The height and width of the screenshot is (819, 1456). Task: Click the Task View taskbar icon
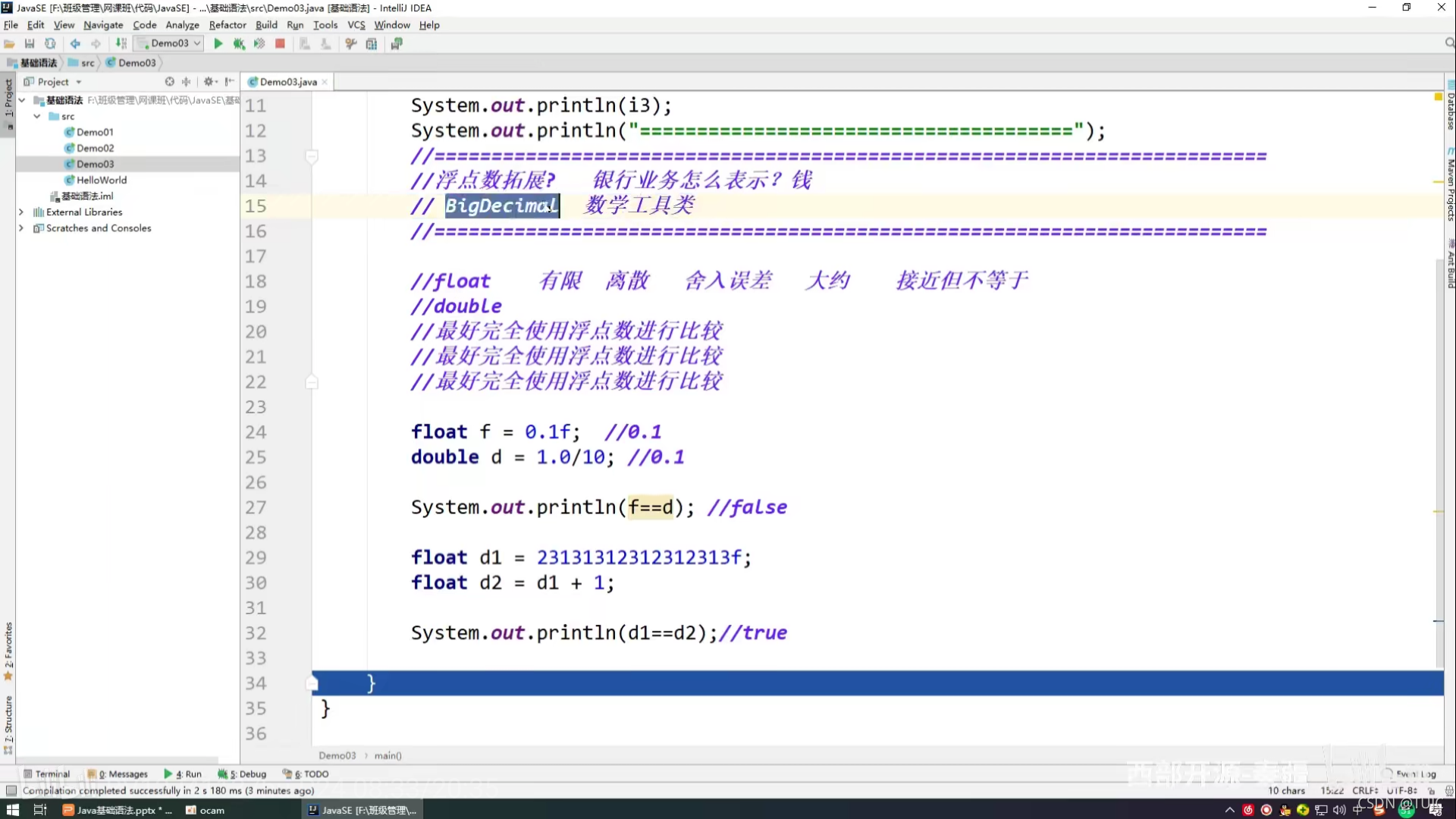click(40, 810)
